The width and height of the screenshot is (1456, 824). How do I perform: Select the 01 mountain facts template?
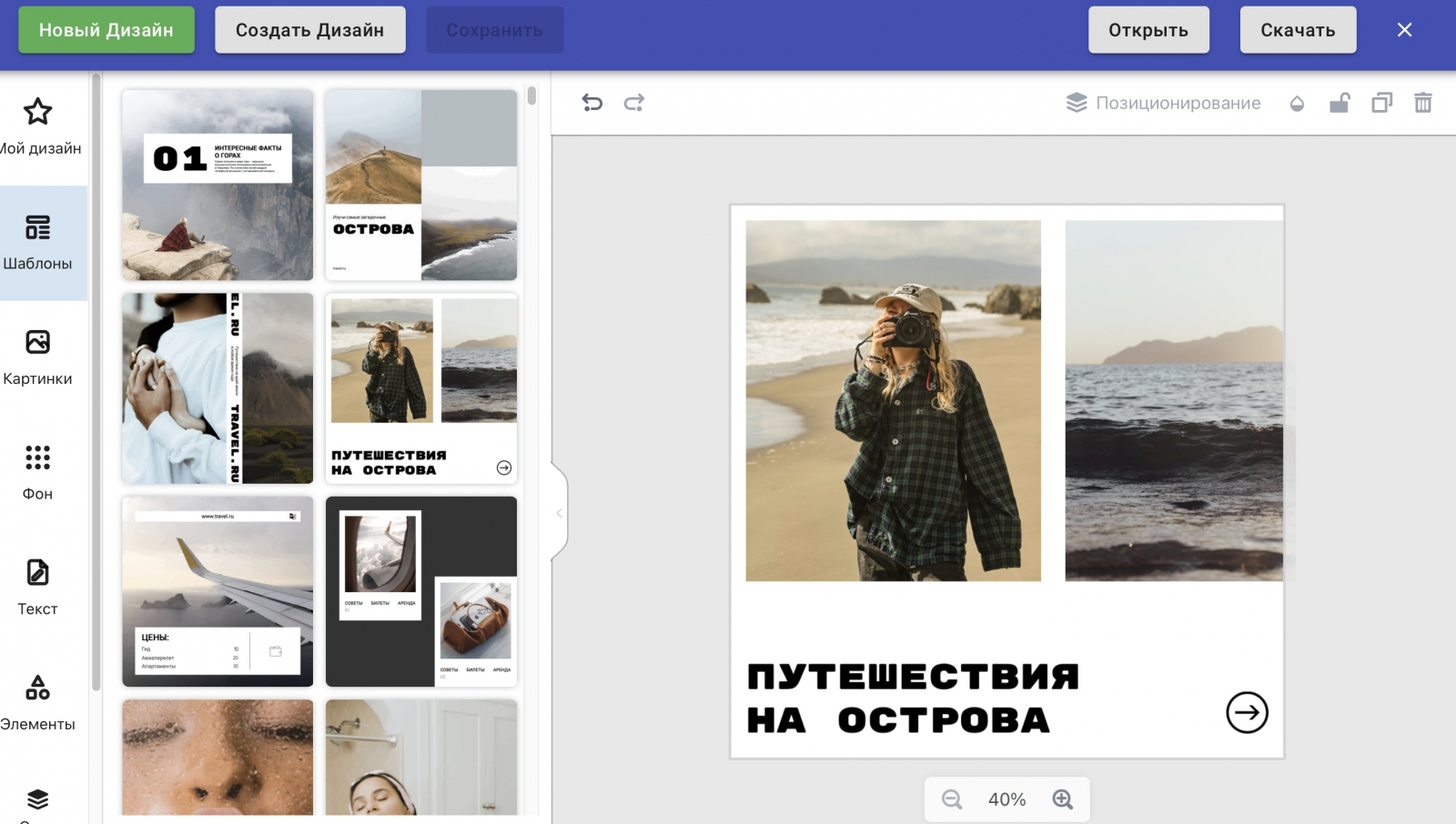click(217, 185)
